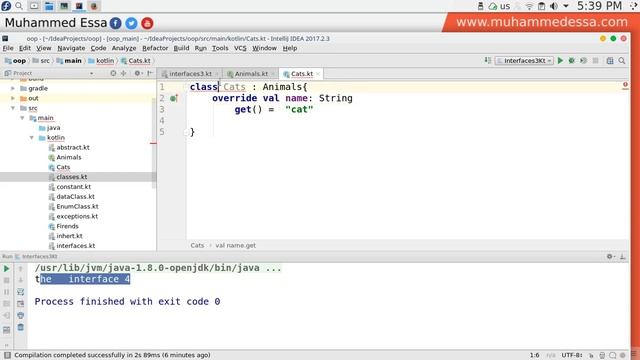Image resolution: width=640 pixels, height=360 pixels.
Task: Click the volume icon in system tray
Action: click(x=553, y=6)
